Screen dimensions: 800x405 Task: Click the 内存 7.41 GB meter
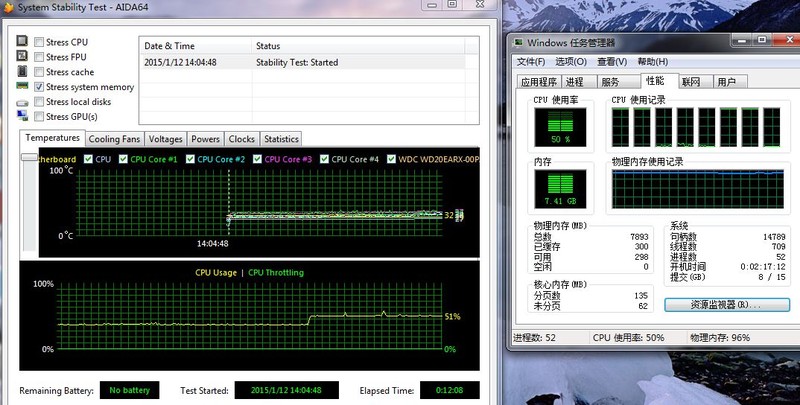[560, 189]
